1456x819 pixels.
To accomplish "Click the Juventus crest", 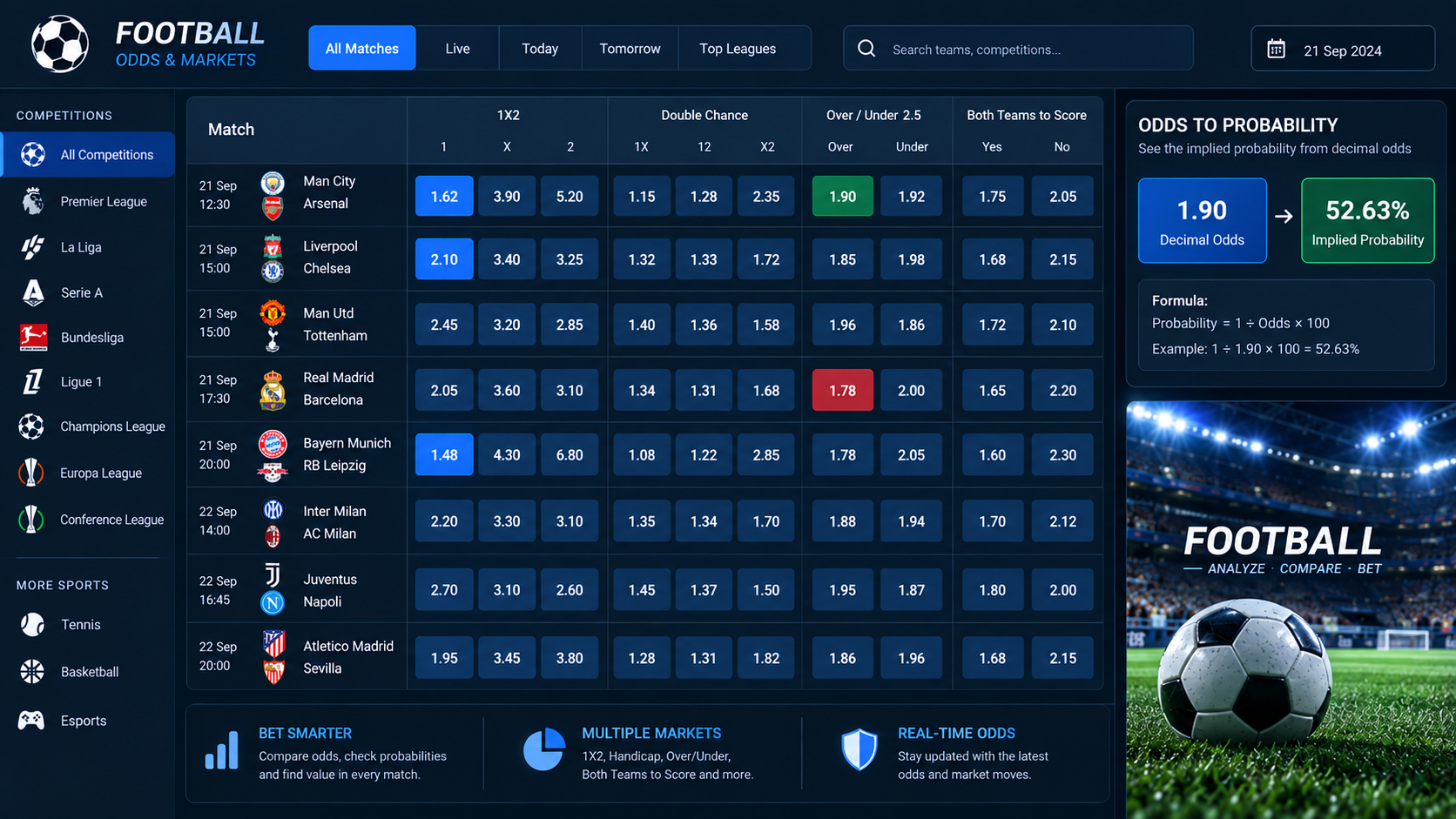I will click(273, 576).
